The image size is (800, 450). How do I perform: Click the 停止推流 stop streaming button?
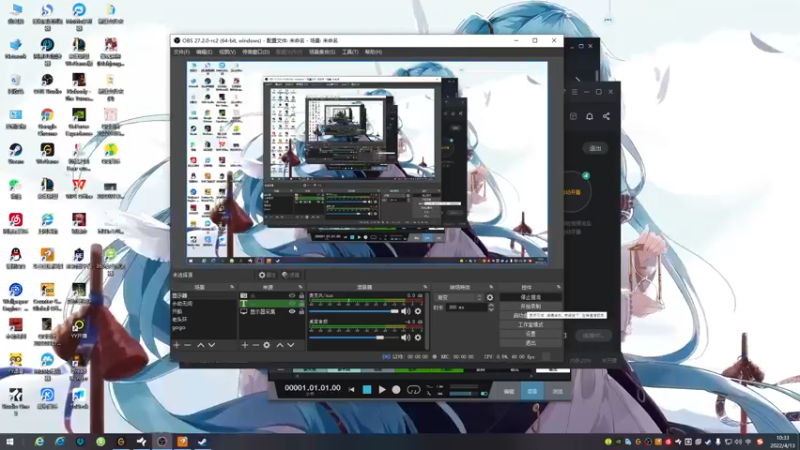[531, 297]
